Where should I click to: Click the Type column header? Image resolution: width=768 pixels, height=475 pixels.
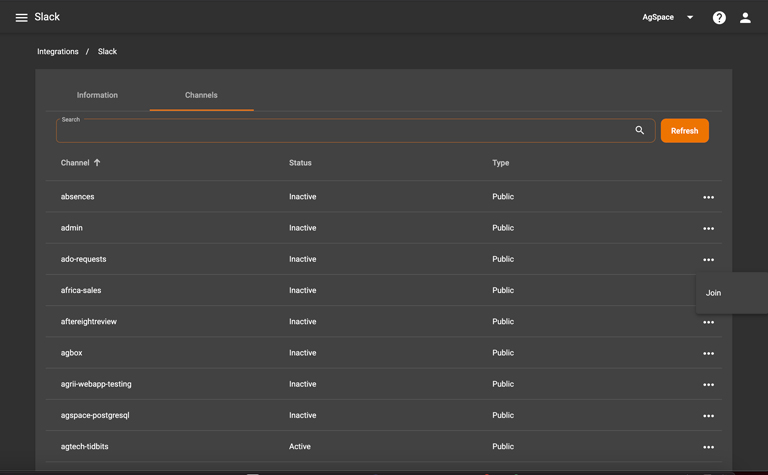(x=501, y=163)
